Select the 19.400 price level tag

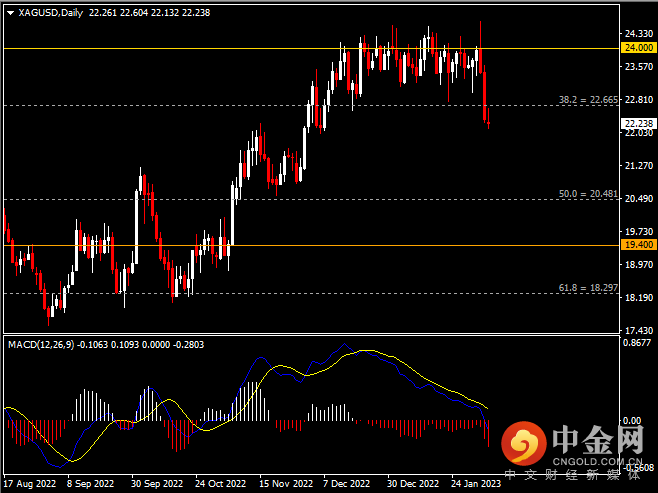pyautogui.click(x=638, y=244)
